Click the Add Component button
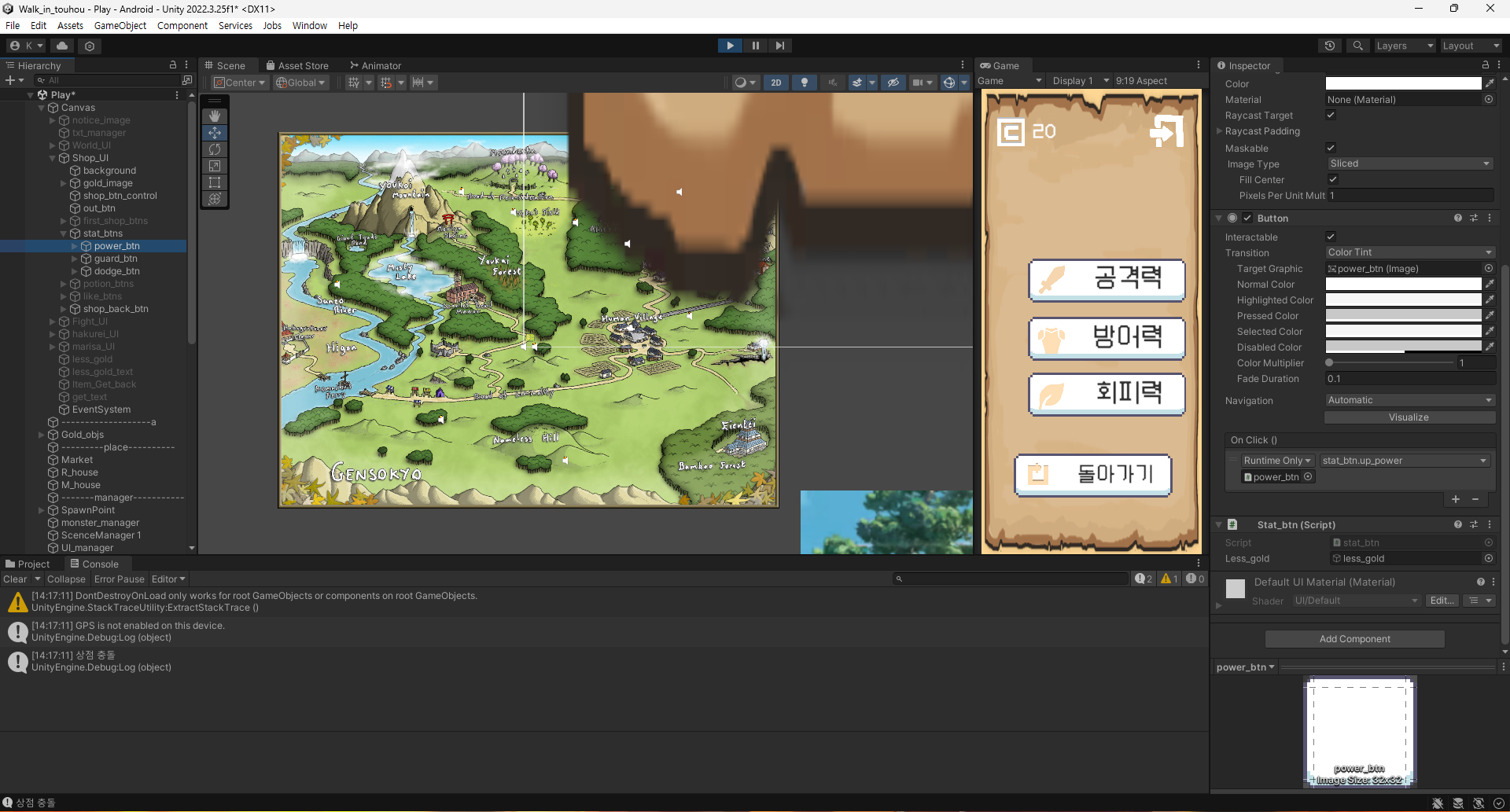This screenshot has width=1510, height=812. 1354,639
